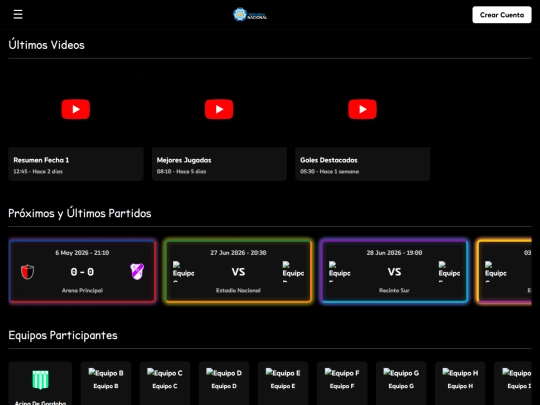540x405 pixels.
Task: Select the 08:10 - Hace 5 días text
Action: point(181,172)
